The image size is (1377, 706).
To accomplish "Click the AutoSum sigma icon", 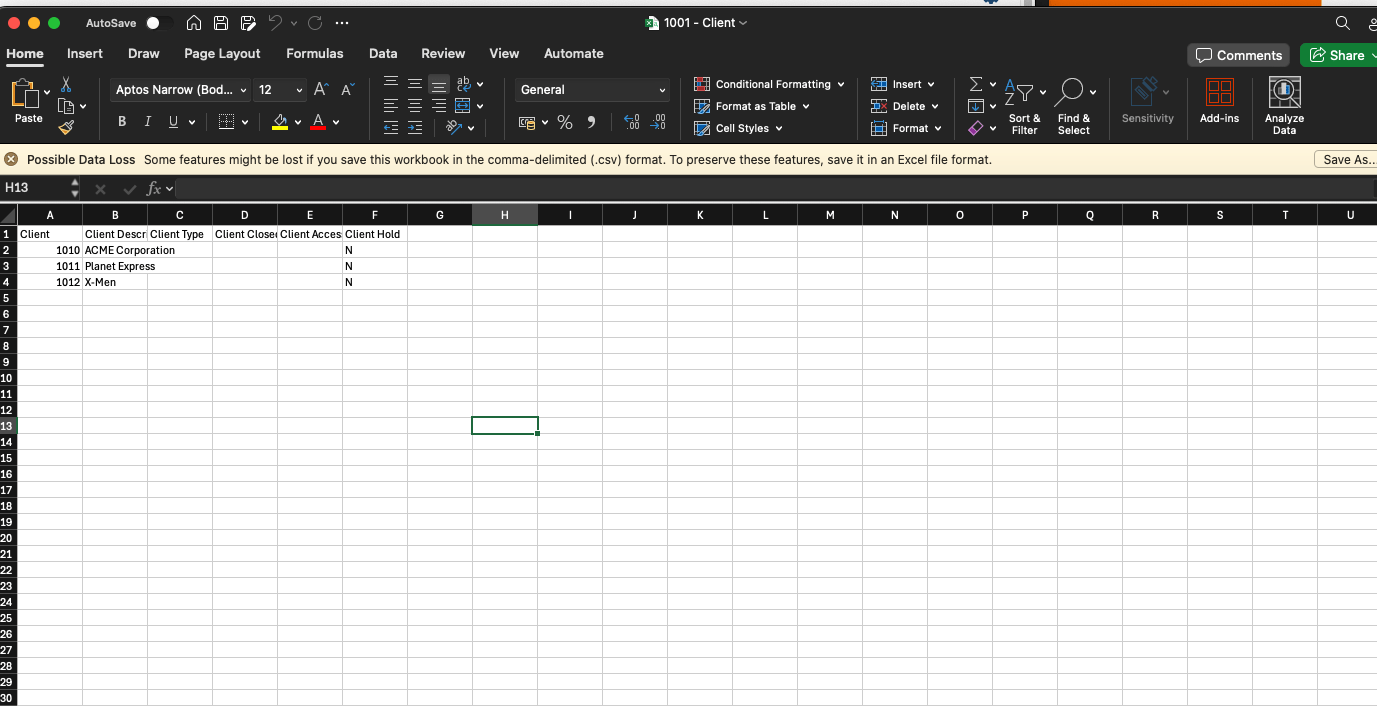I will point(976,85).
